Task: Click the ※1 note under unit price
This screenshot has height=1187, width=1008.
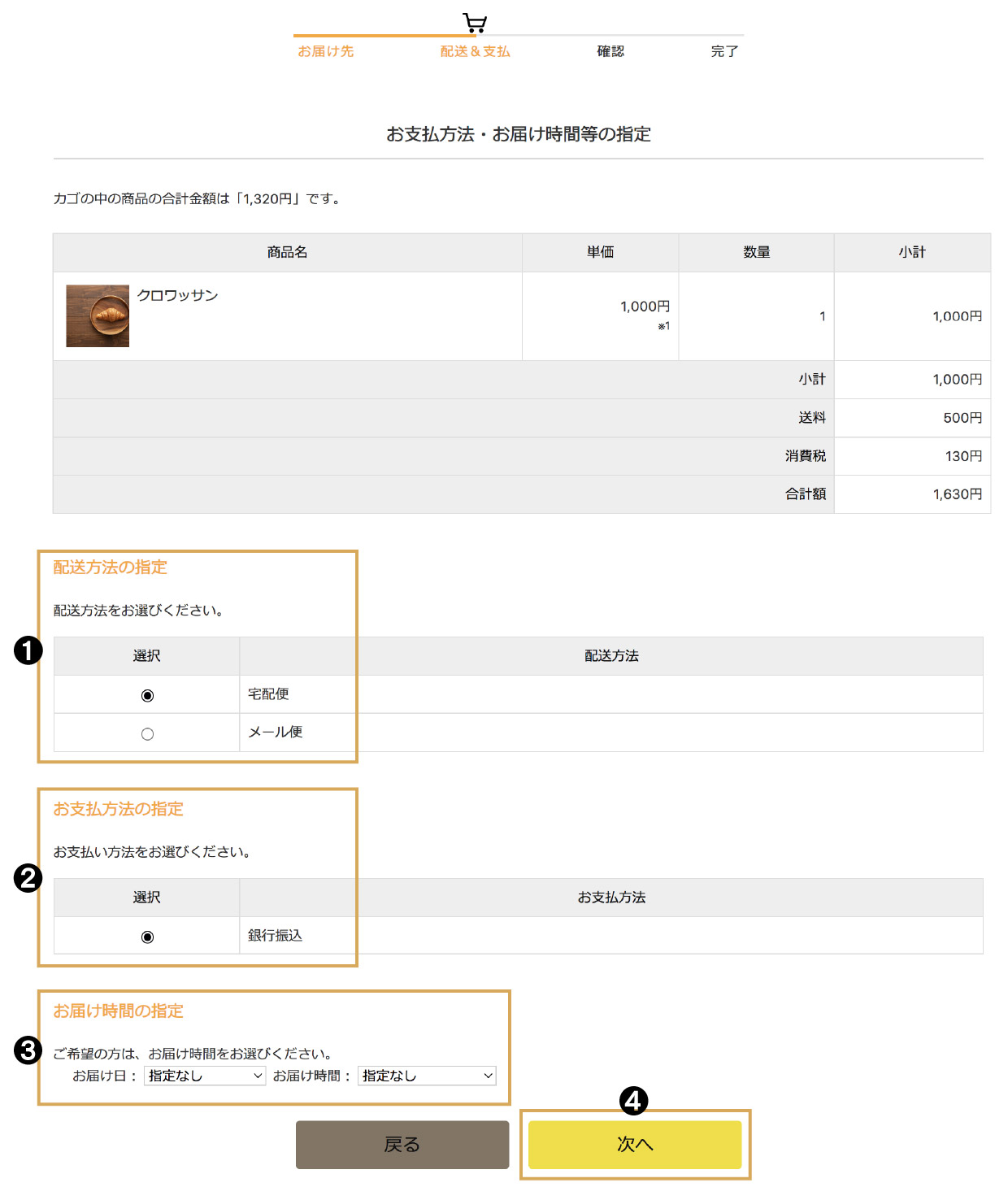Action: pos(663,326)
